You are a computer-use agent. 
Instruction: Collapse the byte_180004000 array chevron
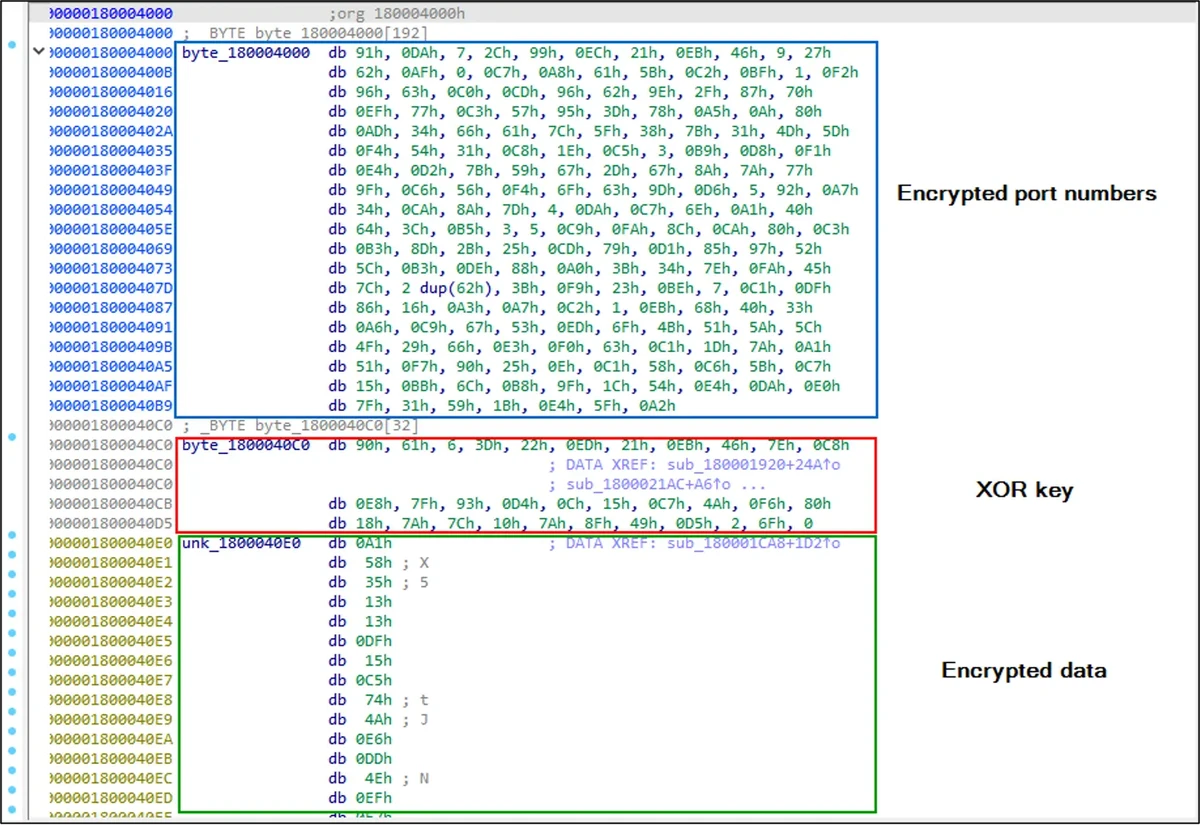tap(40, 52)
